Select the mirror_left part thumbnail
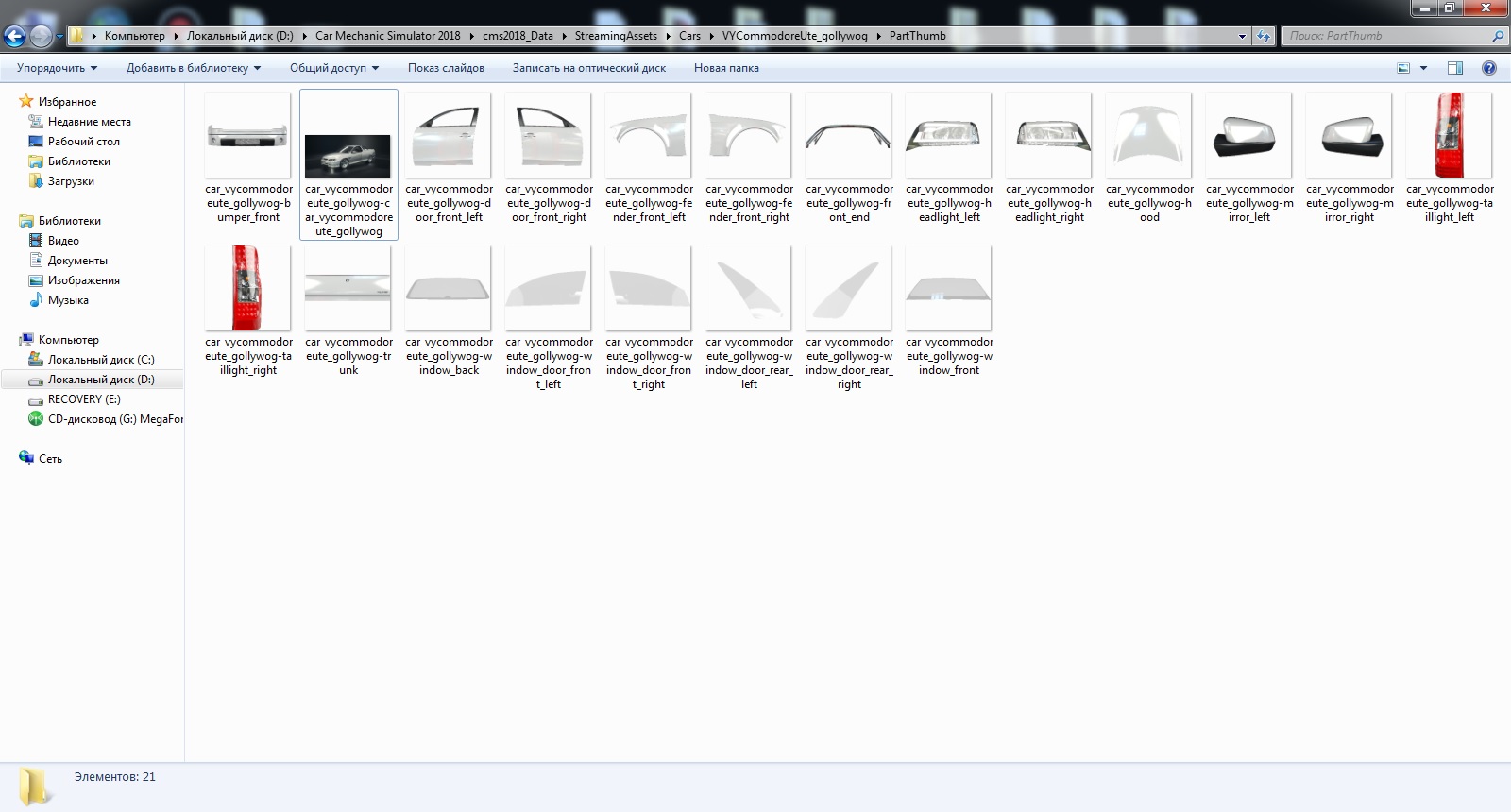The image size is (1511, 812). pos(1248,136)
